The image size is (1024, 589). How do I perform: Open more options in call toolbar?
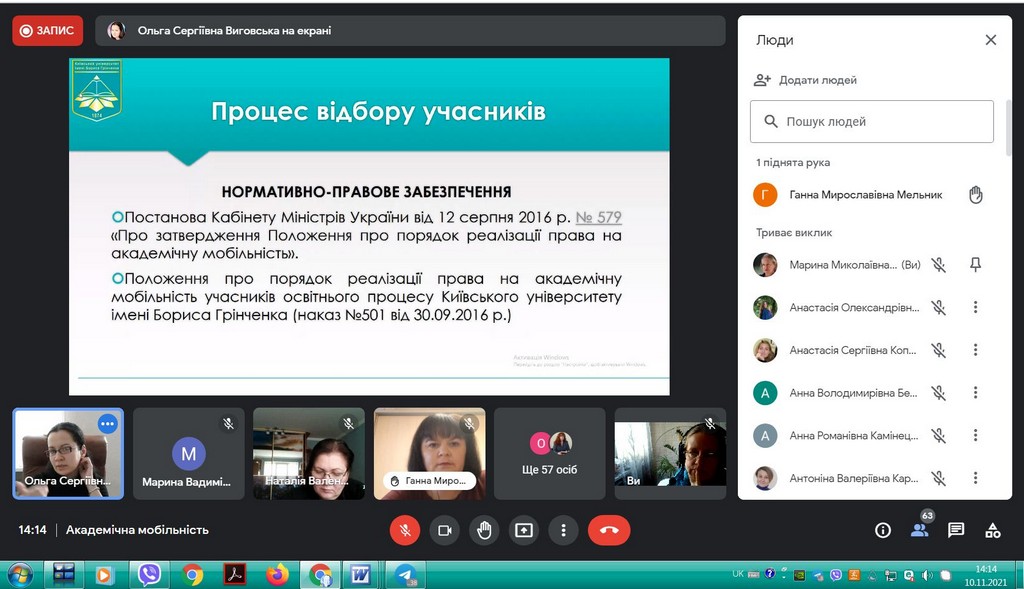[564, 530]
